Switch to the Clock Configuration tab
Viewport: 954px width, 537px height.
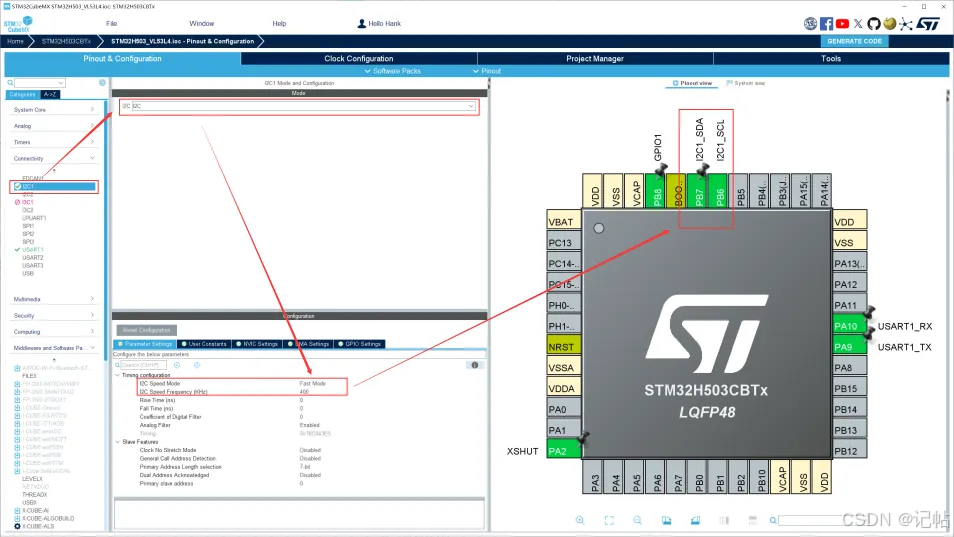(x=358, y=59)
